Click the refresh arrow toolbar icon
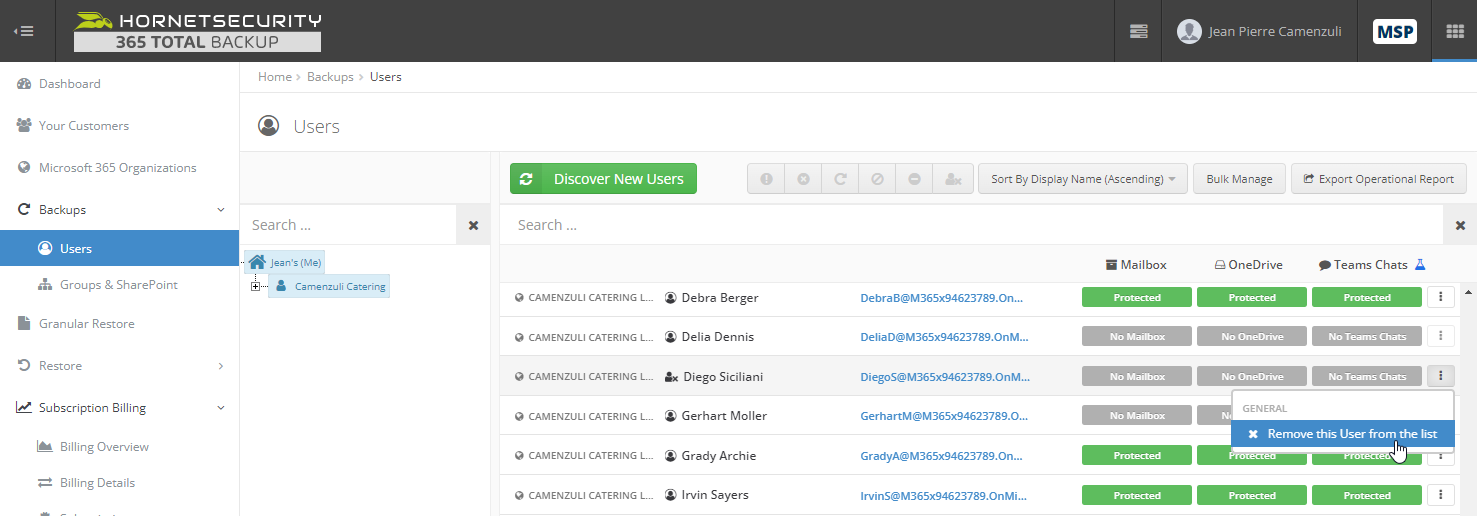1477x516 pixels. 840,179
